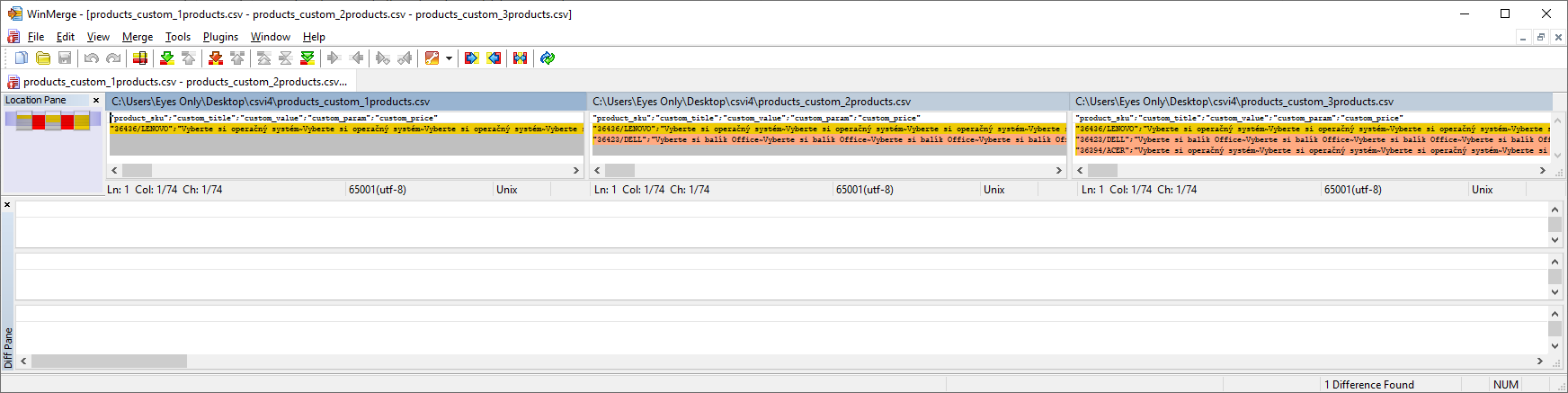Click 36436/LENOVO row in first file pane

click(346, 129)
